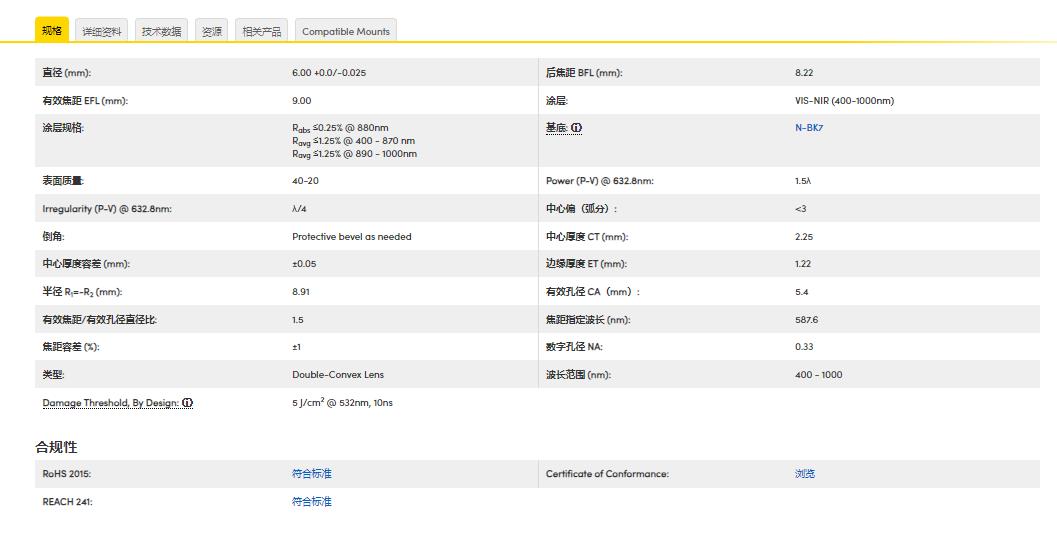
Task: Show the 相关产品 tab
Action: point(262,31)
